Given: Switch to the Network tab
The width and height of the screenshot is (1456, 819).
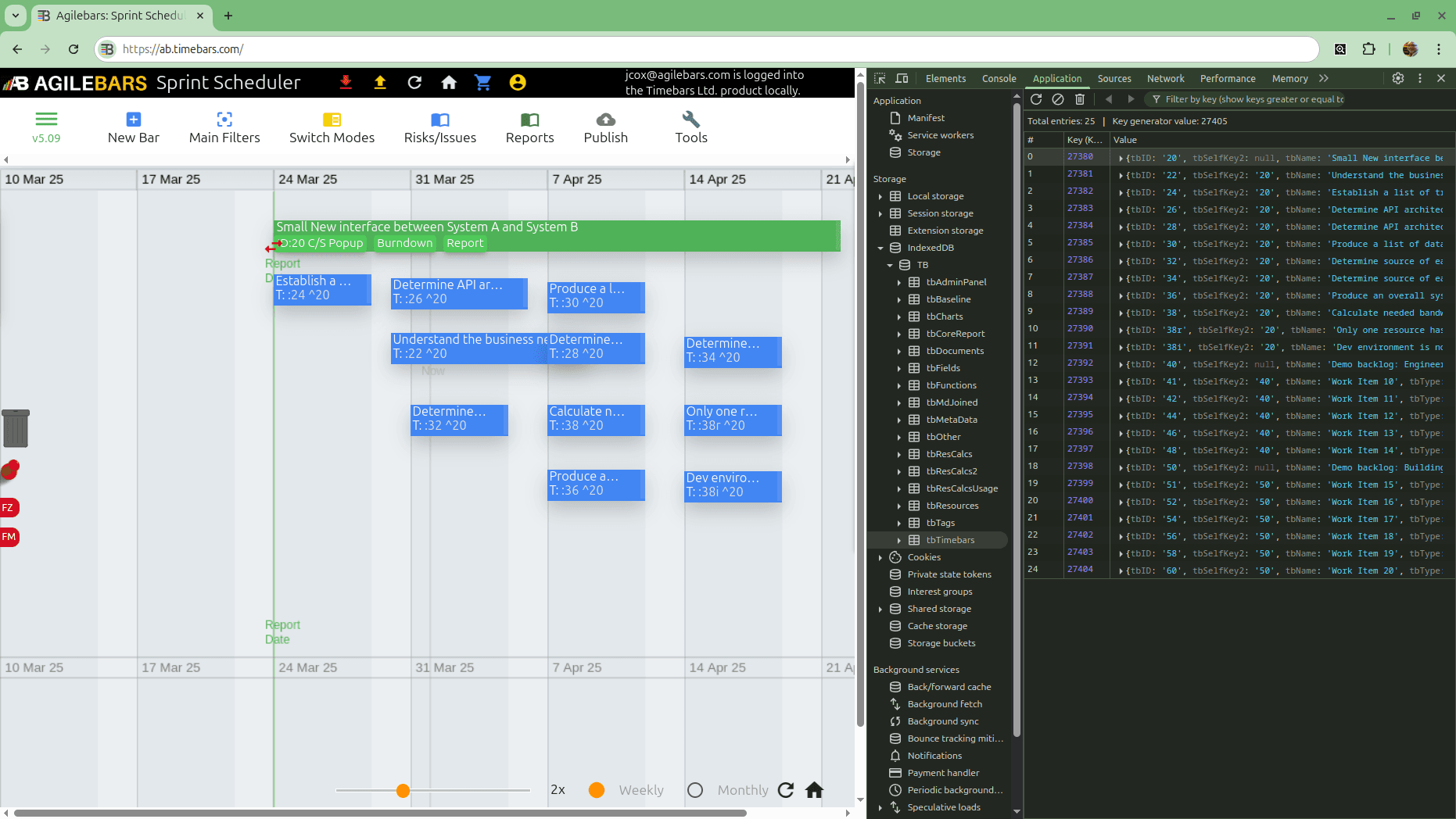Looking at the screenshot, I should [1166, 78].
